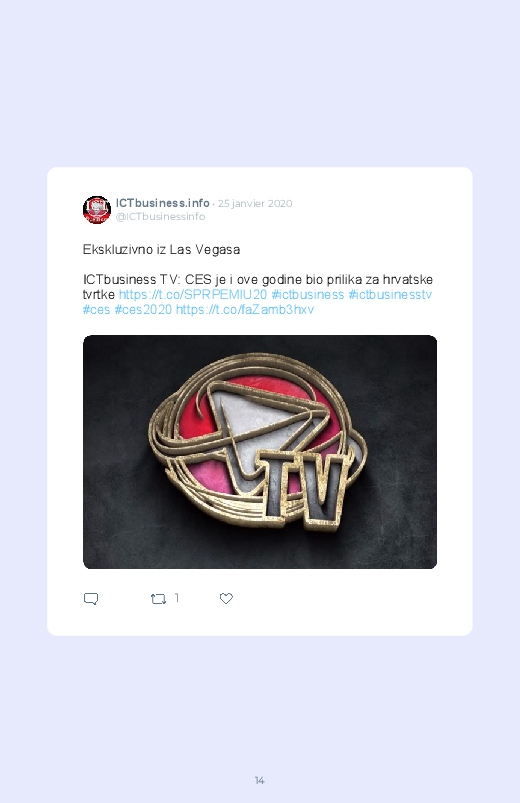Viewport: 520px width, 803px height.
Task: Follow the t.co/faZamb3hxv link
Action: click(x=245, y=309)
